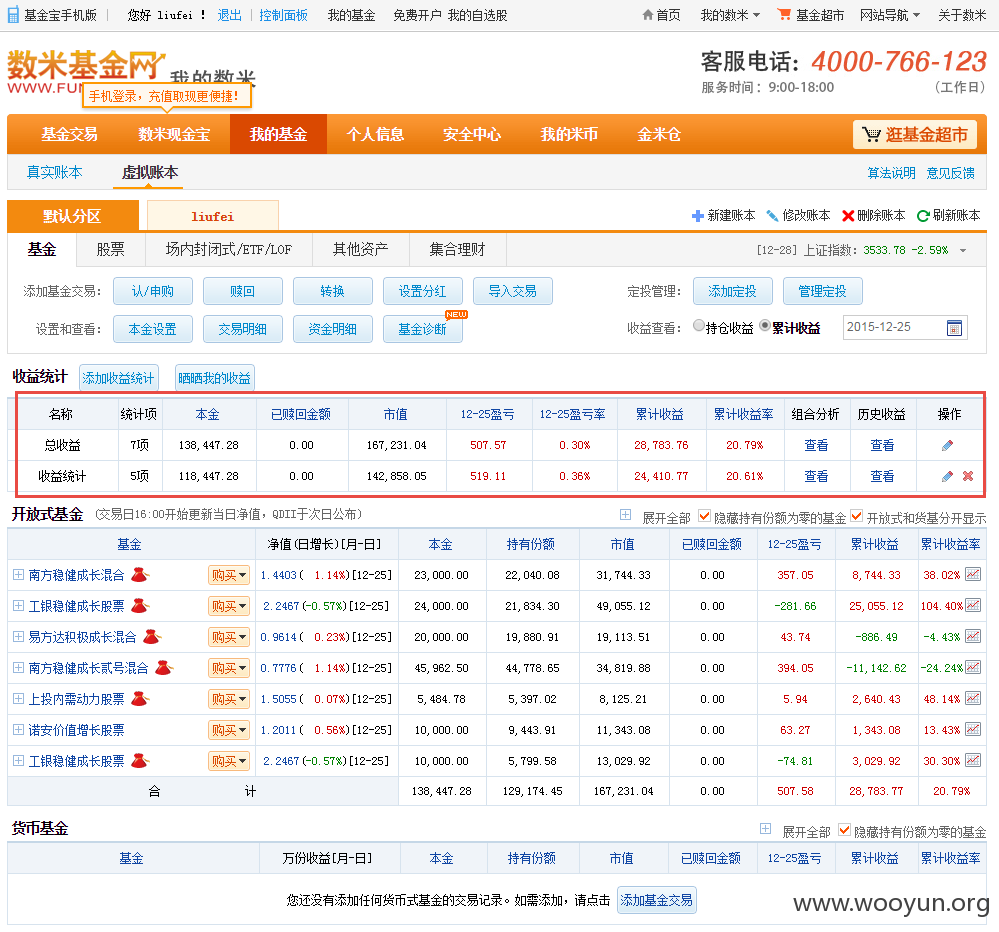Expand the 易方达积极成长混合 row

tap(18, 636)
